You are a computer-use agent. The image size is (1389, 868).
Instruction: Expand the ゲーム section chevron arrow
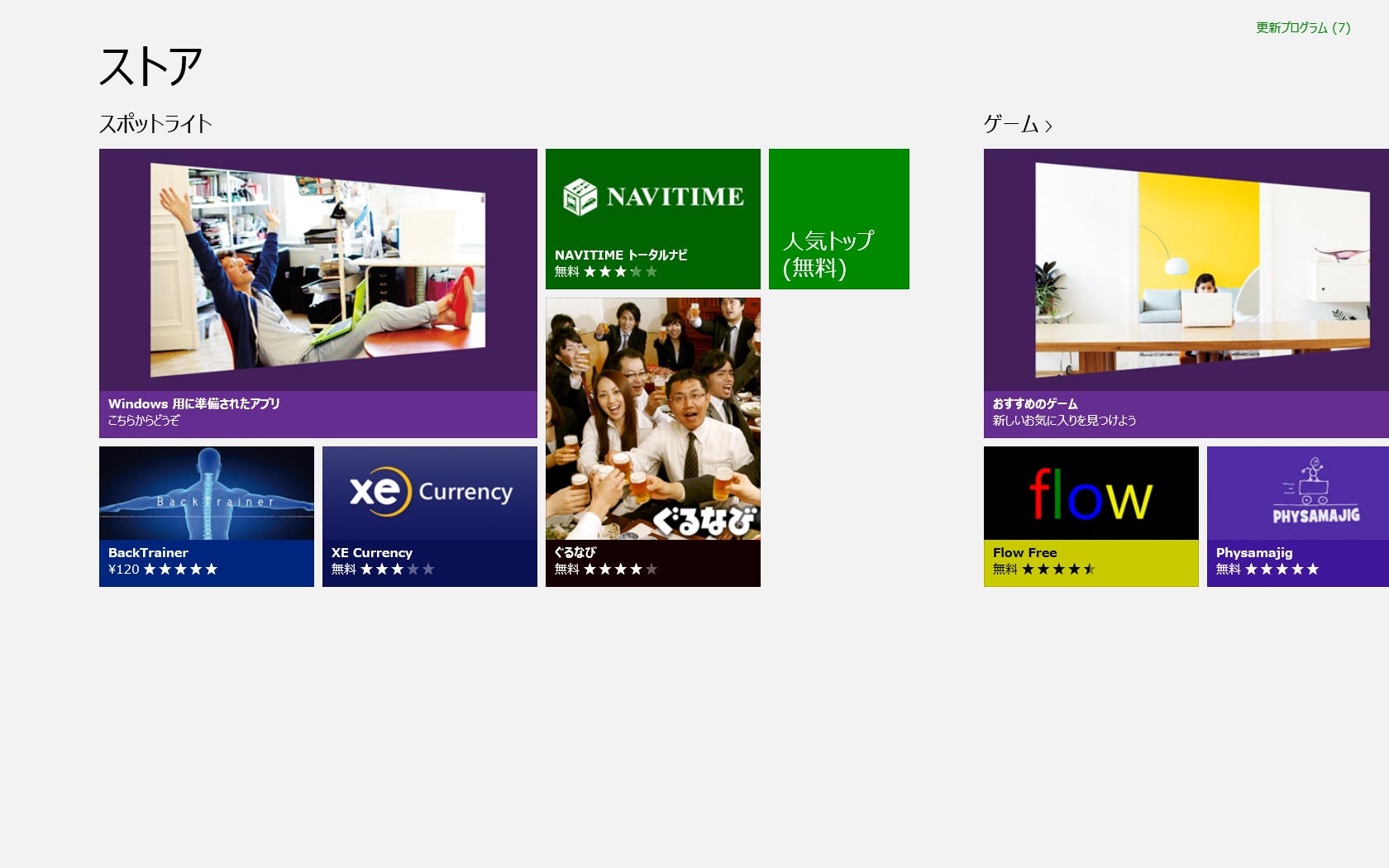point(1048,126)
